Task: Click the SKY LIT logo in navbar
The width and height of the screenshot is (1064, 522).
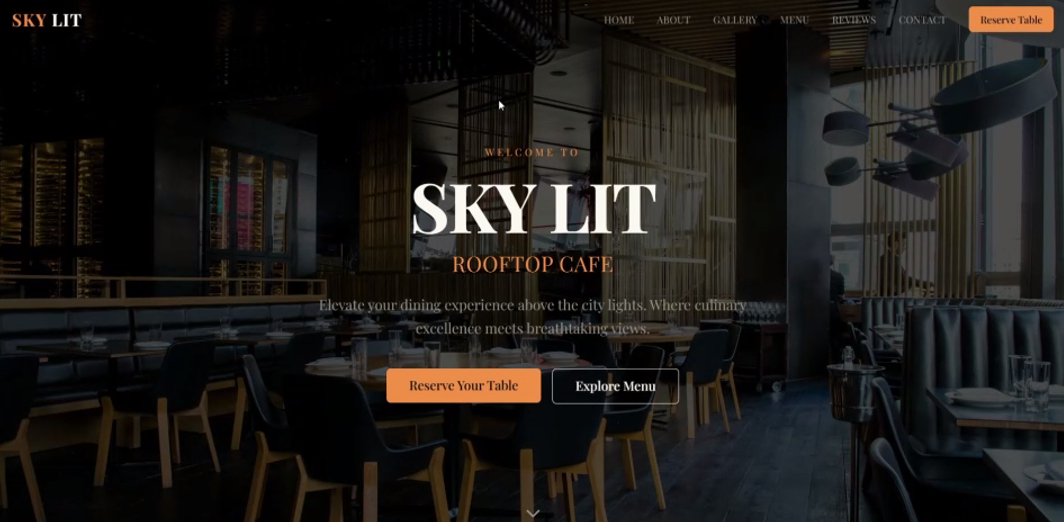Action: tap(47, 20)
